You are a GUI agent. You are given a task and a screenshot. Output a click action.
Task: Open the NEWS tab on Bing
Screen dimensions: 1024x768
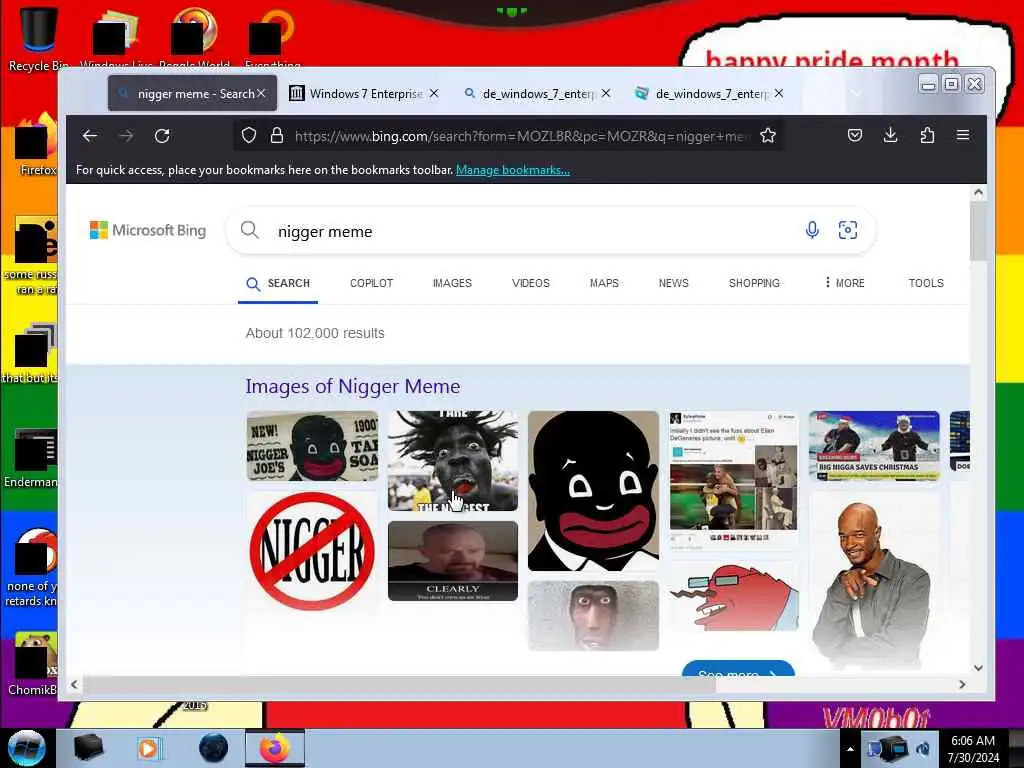pos(673,283)
